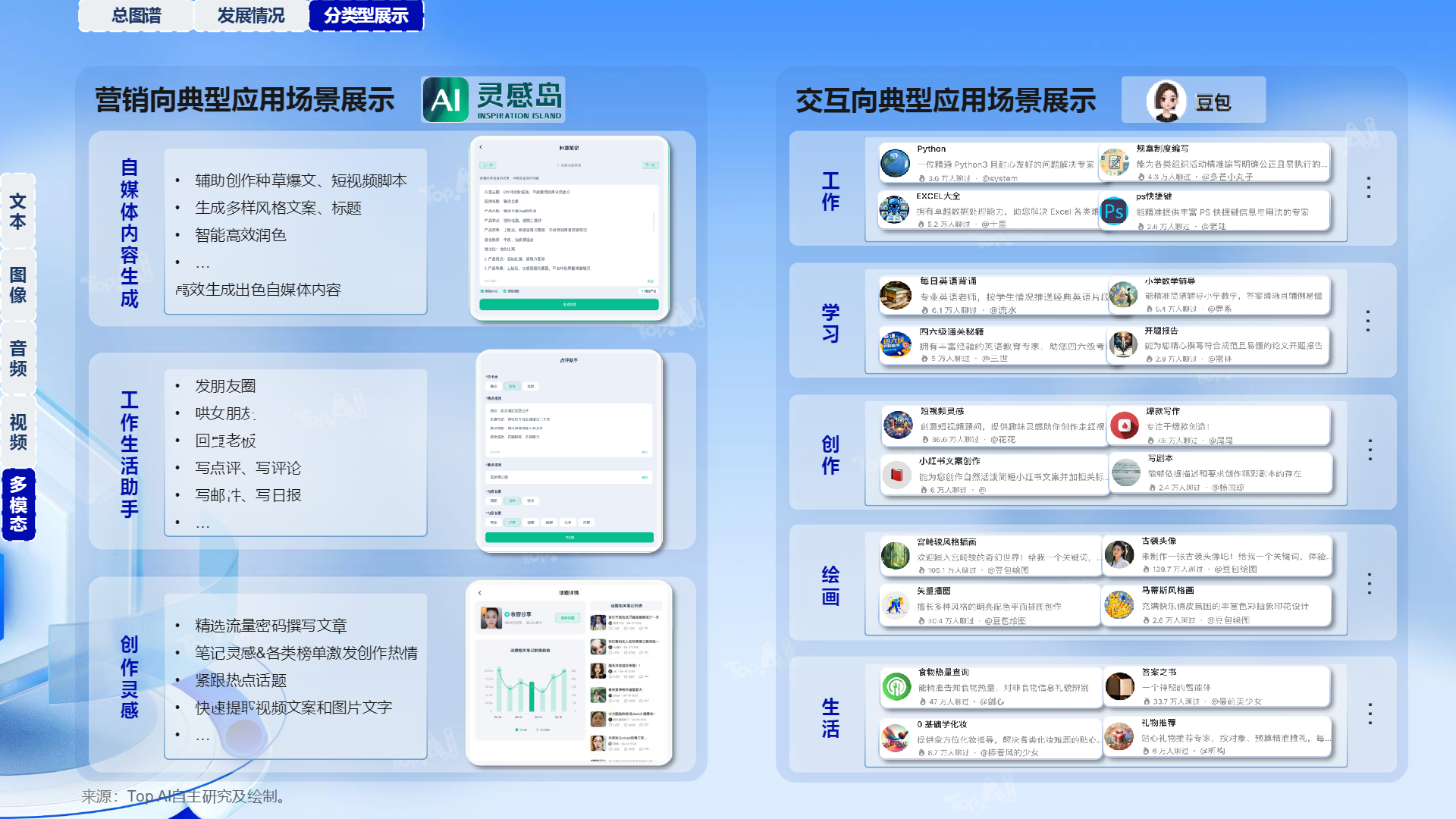Click the 马蒂斯风格画 icon
Image resolution: width=1456 pixels, height=819 pixels.
(x=1119, y=604)
